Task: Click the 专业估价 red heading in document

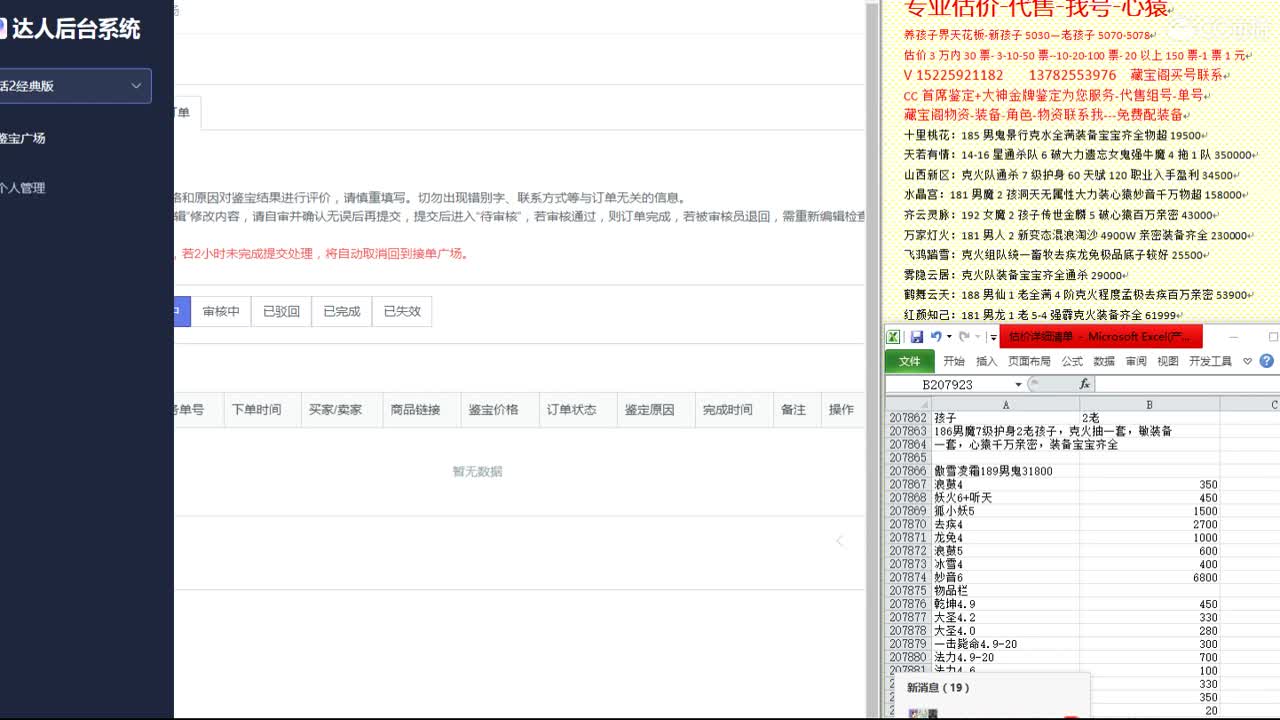Action: [1036, 9]
